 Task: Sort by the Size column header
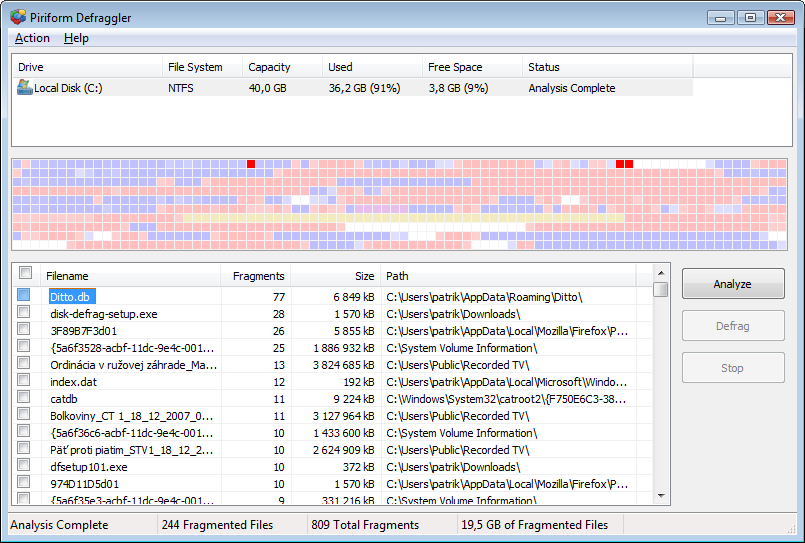pos(336,276)
